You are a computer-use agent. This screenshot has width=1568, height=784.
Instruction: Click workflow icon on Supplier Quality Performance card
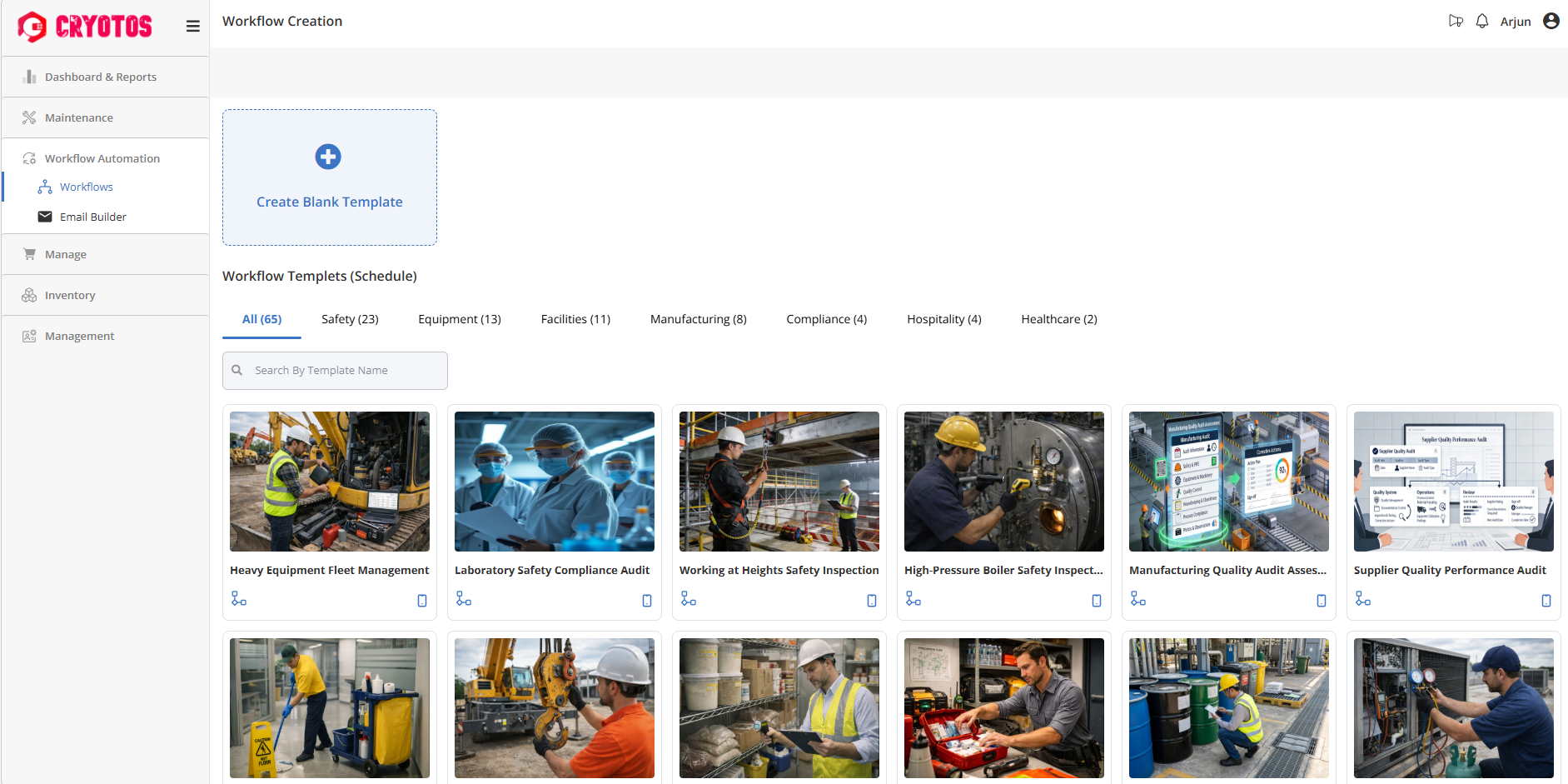tap(1363, 599)
